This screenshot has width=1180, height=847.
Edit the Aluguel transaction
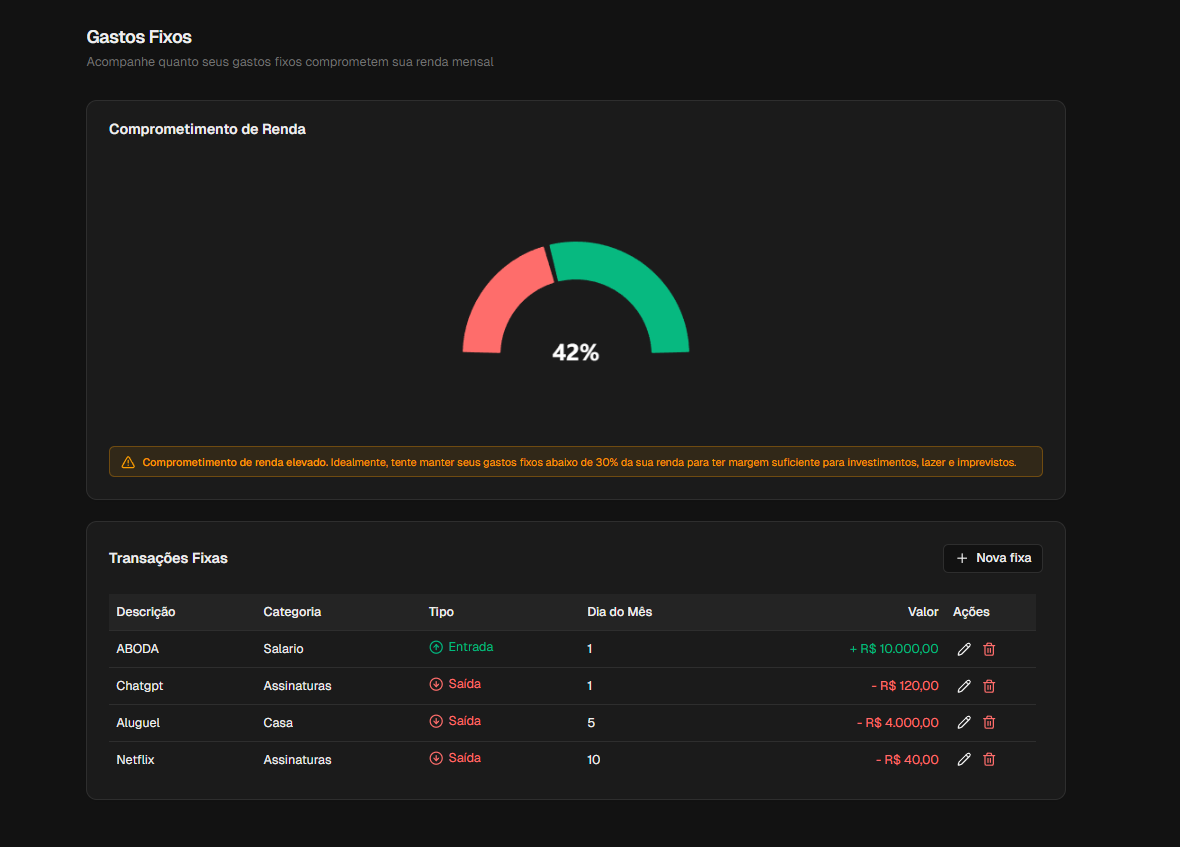964,722
